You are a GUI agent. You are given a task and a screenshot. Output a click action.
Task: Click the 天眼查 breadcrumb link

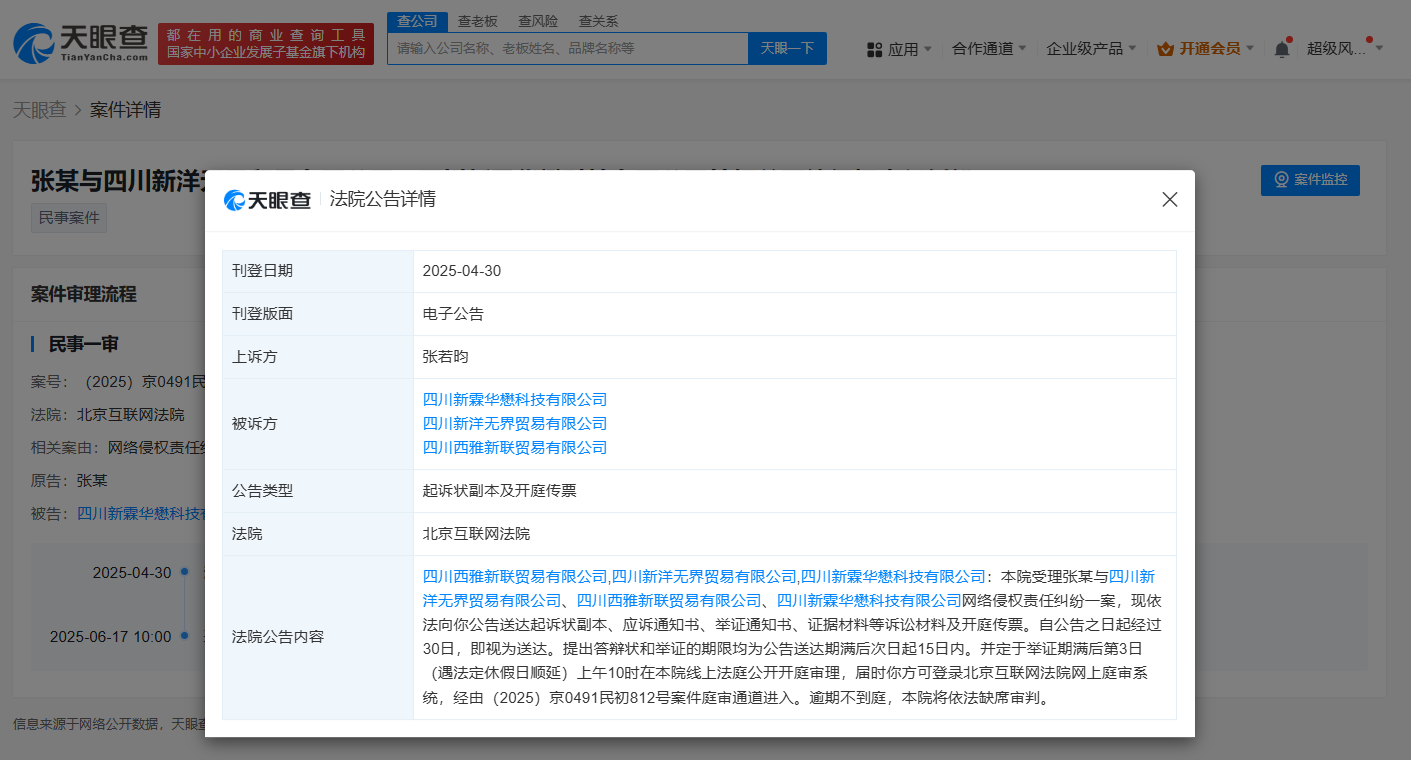click(x=39, y=110)
